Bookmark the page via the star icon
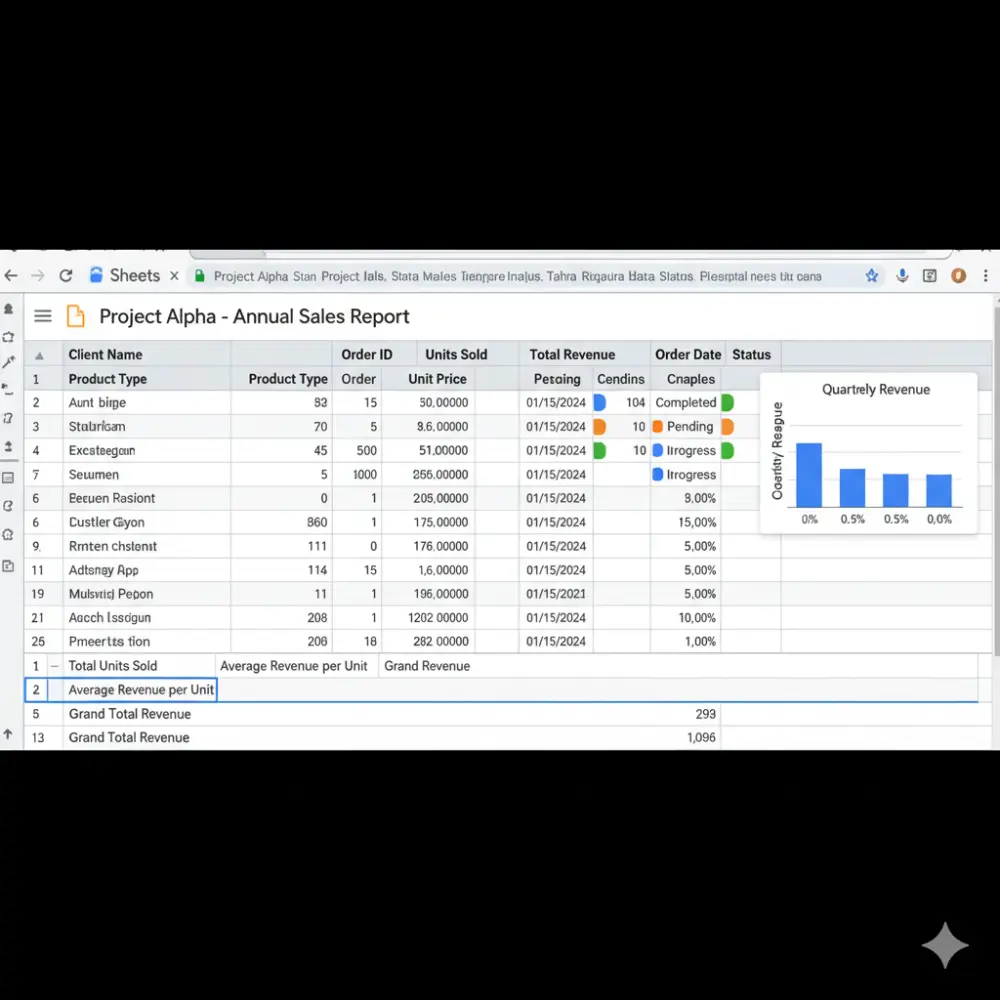Screen dimensions: 1000x1000 (871, 275)
